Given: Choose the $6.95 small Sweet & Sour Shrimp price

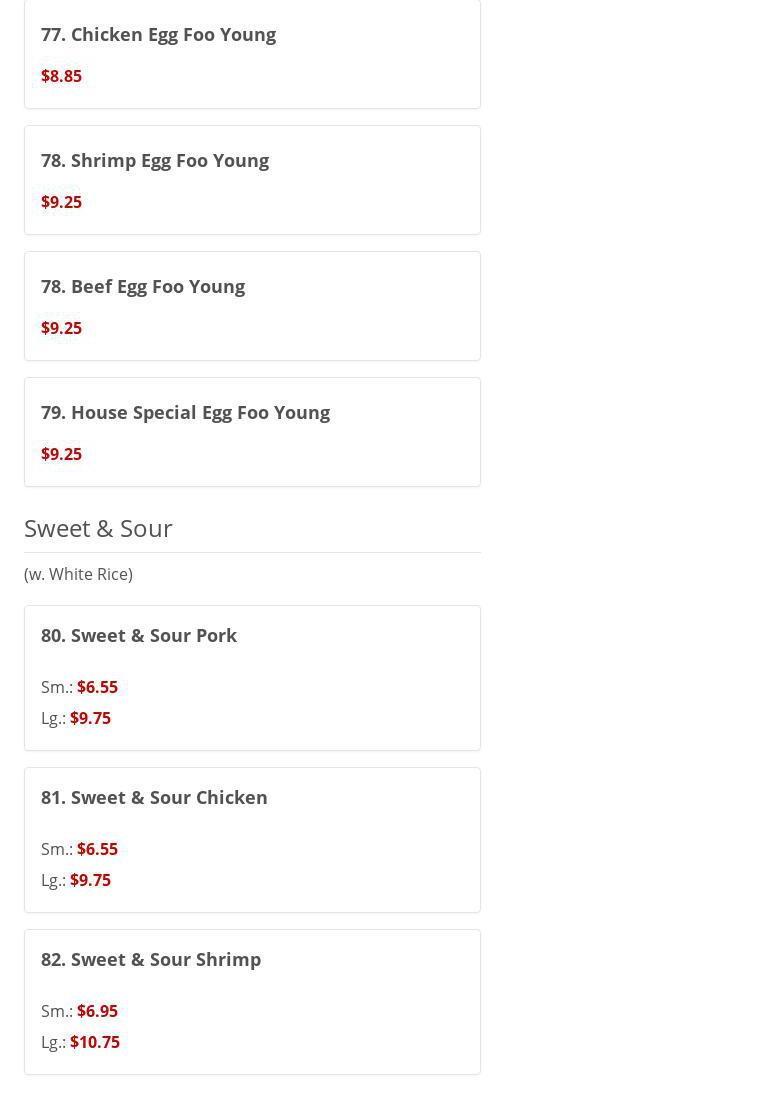Looking at the screenshot, I should coord(97,1011).
